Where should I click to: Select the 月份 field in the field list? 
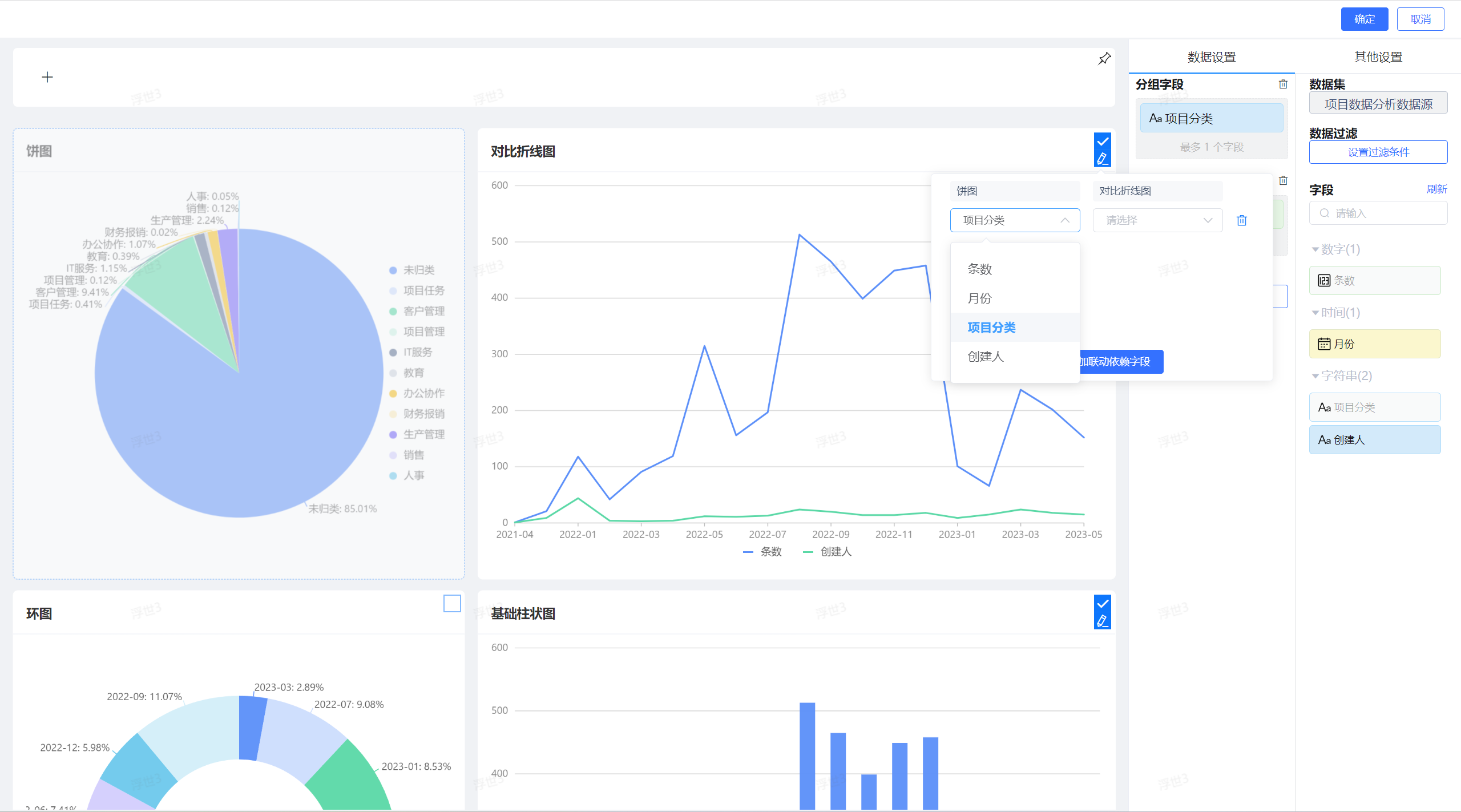[x=1375, y=344]
